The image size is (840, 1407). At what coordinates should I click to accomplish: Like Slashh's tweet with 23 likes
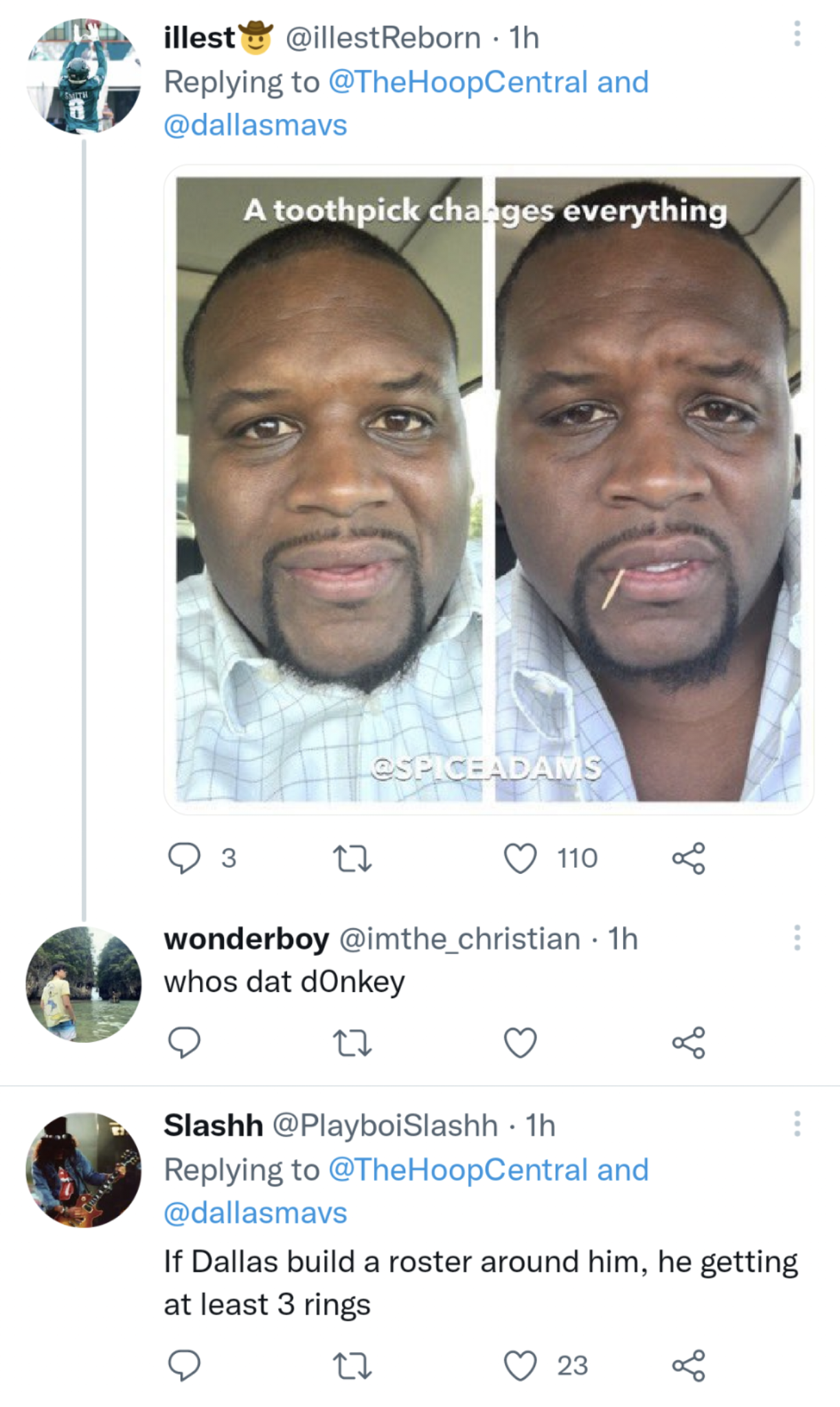[520, 1365]
